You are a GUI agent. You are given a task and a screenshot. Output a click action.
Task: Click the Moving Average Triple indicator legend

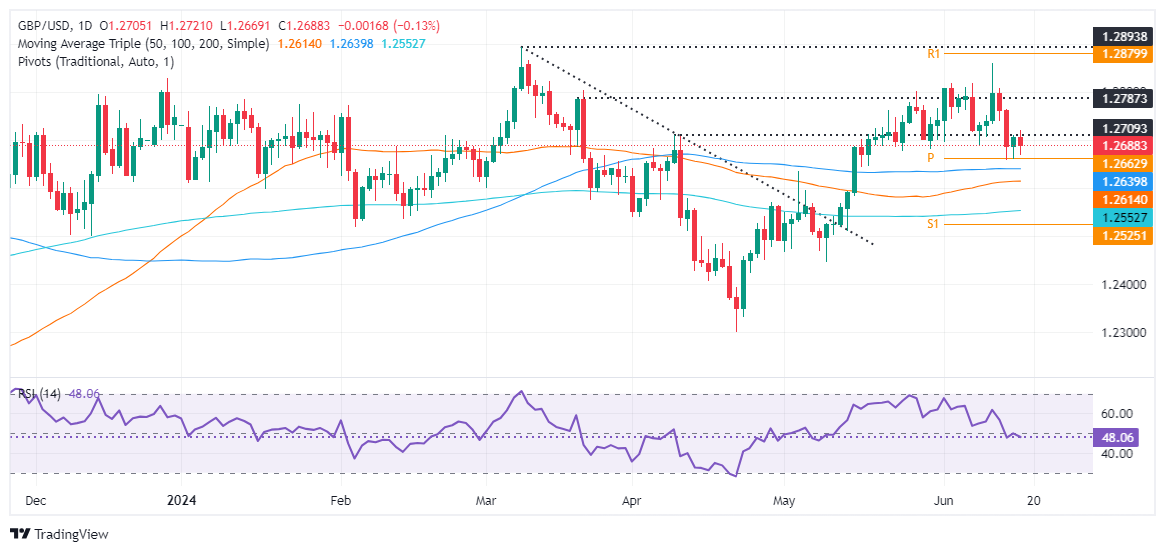coord(141,44)
